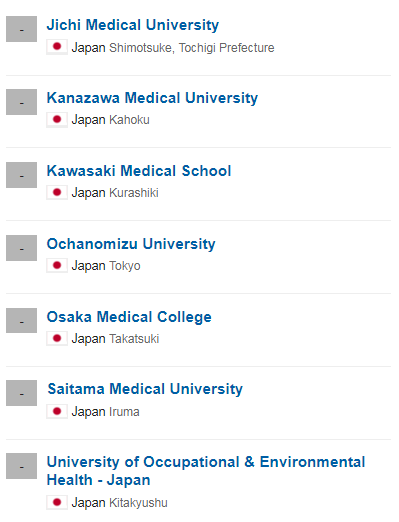Viewport: 399px width, 522px height.
Task: Open Ochanomizu University link
Action: pyautogui.click(x=131, y=244)
